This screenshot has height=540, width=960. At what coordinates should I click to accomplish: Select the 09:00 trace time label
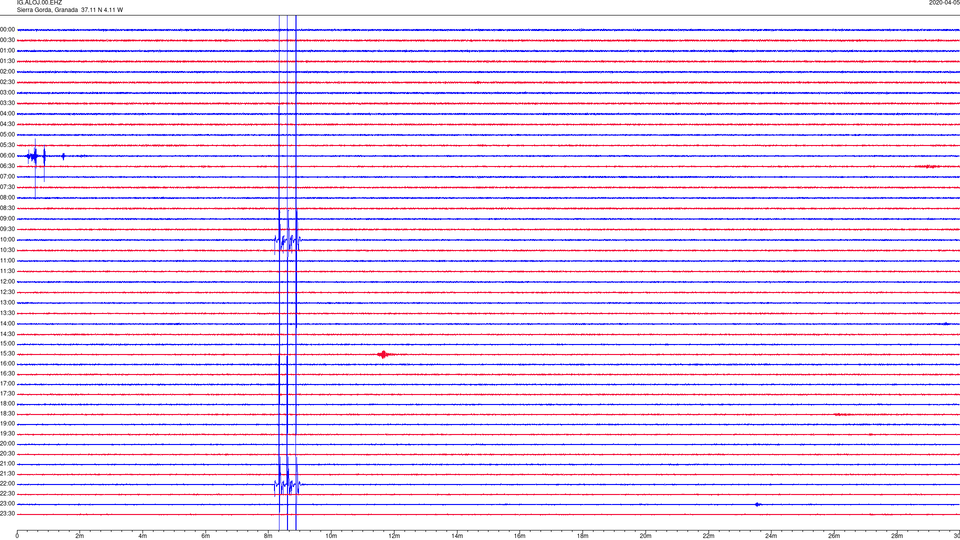(x=7, y=219)
